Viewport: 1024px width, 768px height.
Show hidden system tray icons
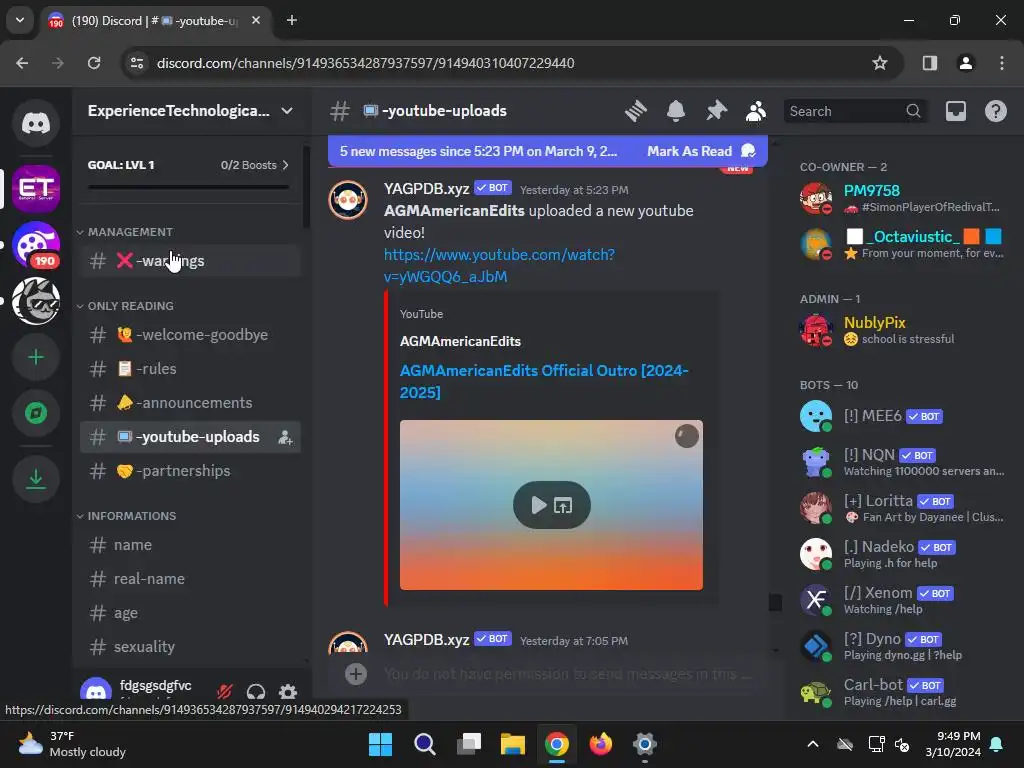812,744
